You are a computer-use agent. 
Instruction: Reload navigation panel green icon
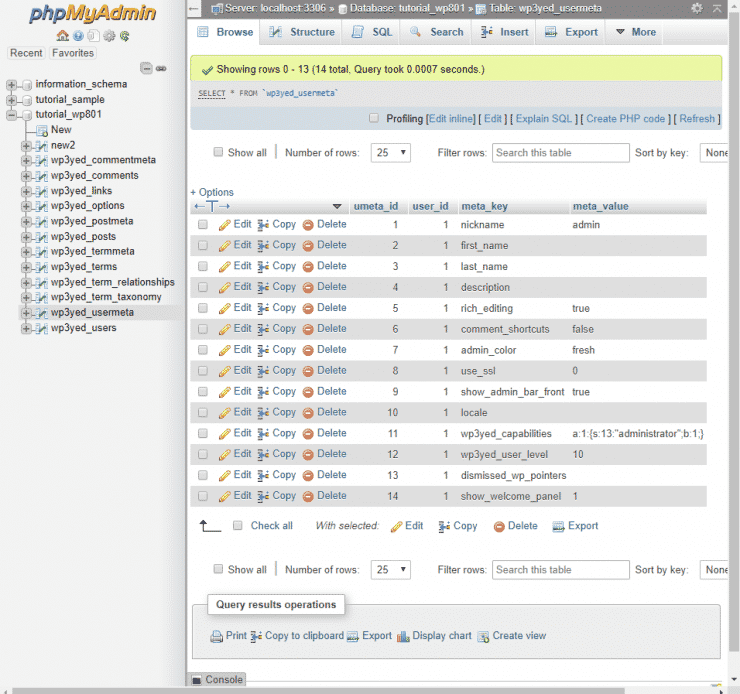(x=125, y=36)
